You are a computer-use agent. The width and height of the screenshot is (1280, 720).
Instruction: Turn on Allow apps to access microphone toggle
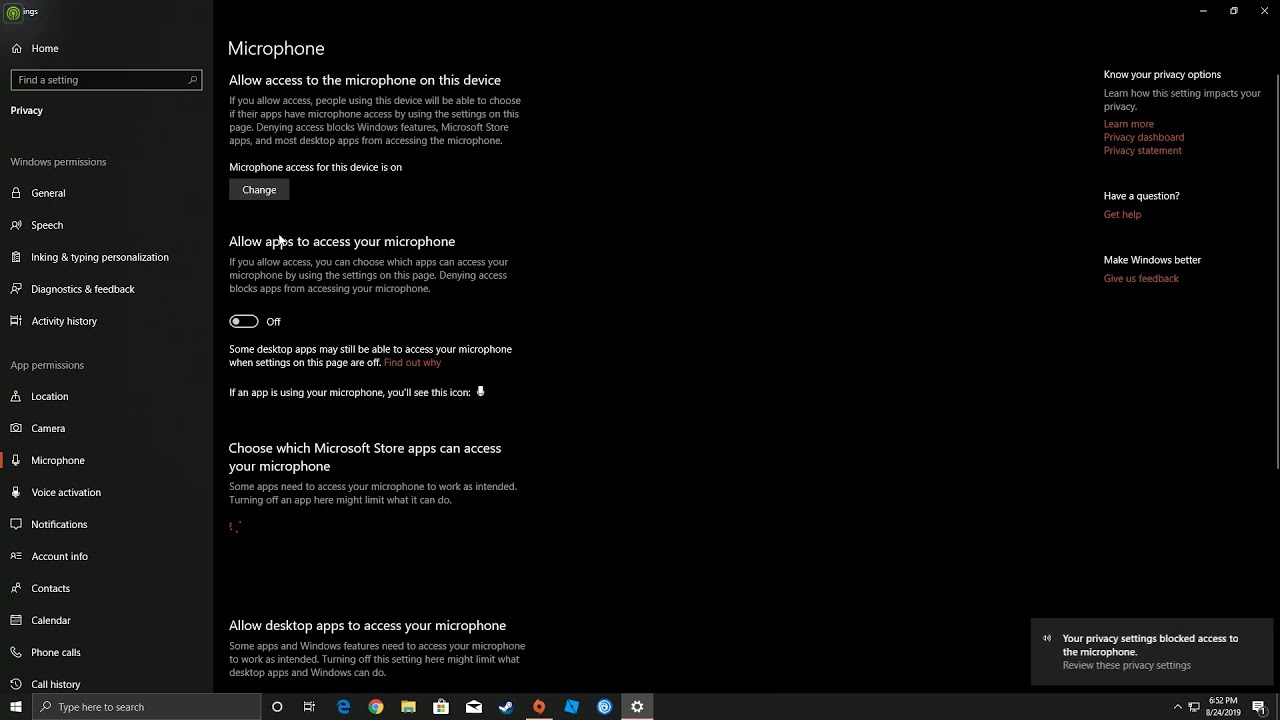point(244,321)
